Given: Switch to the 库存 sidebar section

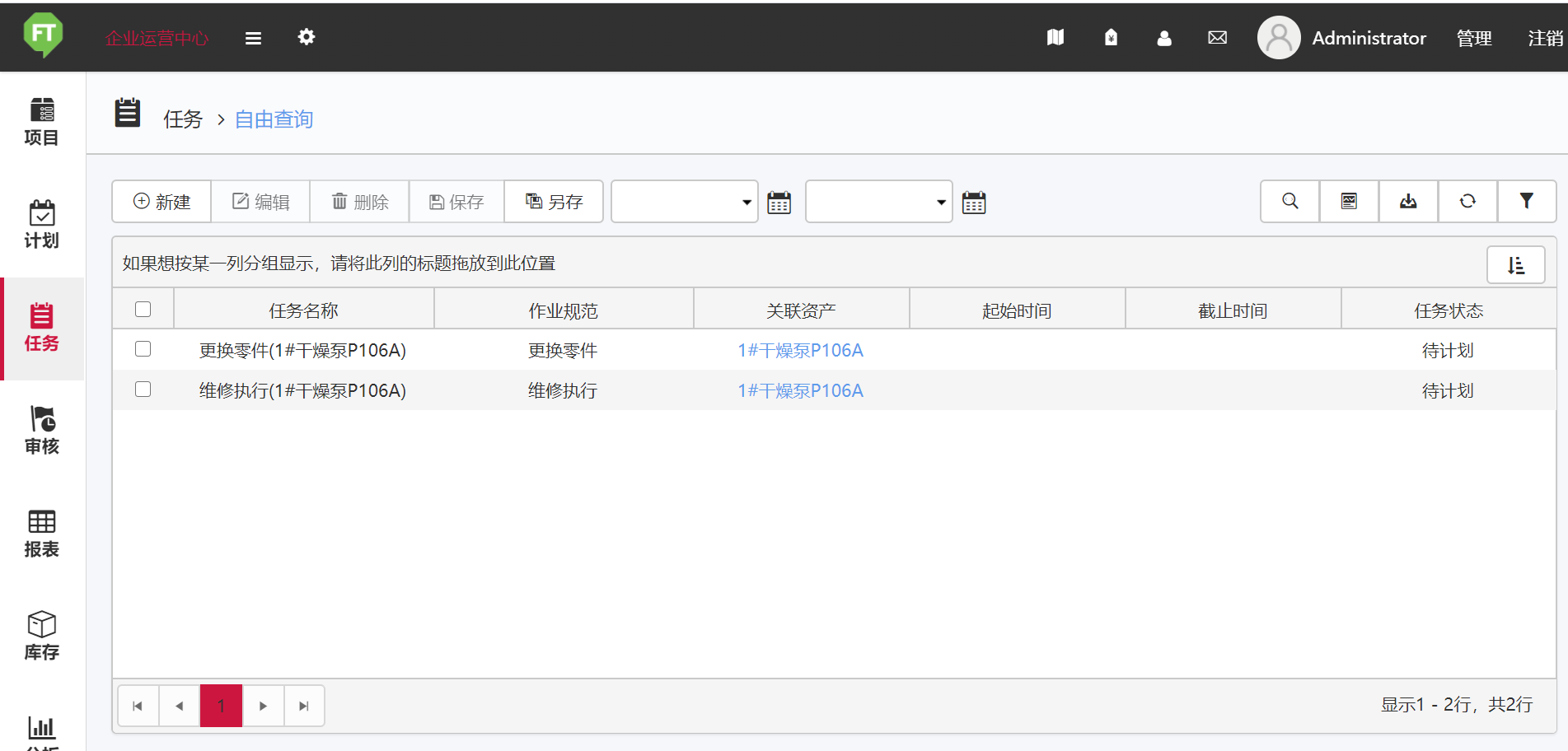Looking at the screenshot, I should point(41,636).
